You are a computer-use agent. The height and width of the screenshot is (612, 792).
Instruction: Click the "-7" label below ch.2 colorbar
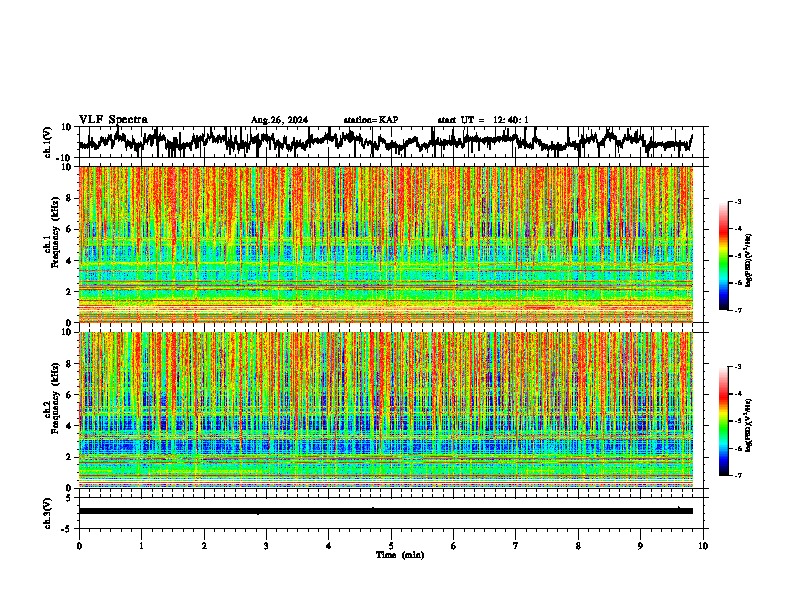[x=737, y=475]
